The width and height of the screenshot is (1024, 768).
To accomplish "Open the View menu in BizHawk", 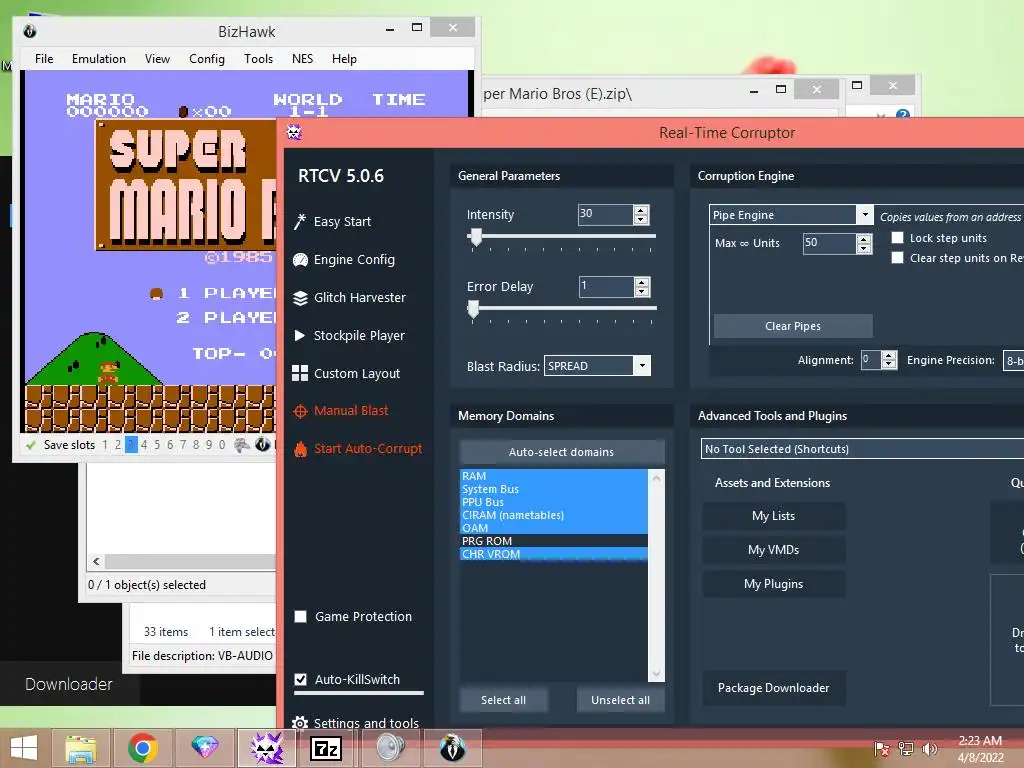I will coord(157,59).
